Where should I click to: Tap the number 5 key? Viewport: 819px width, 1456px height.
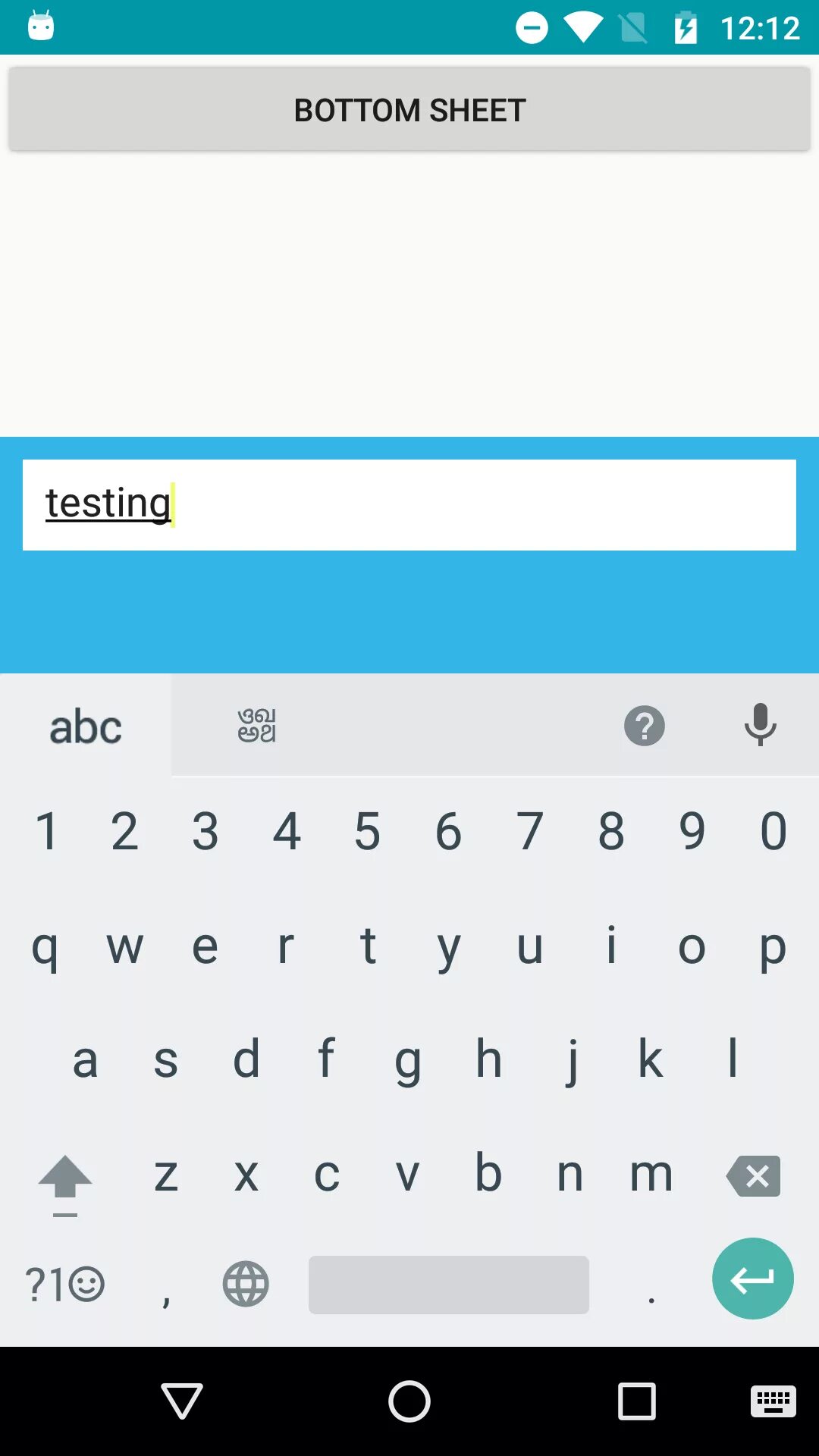(x=368, y=831)
